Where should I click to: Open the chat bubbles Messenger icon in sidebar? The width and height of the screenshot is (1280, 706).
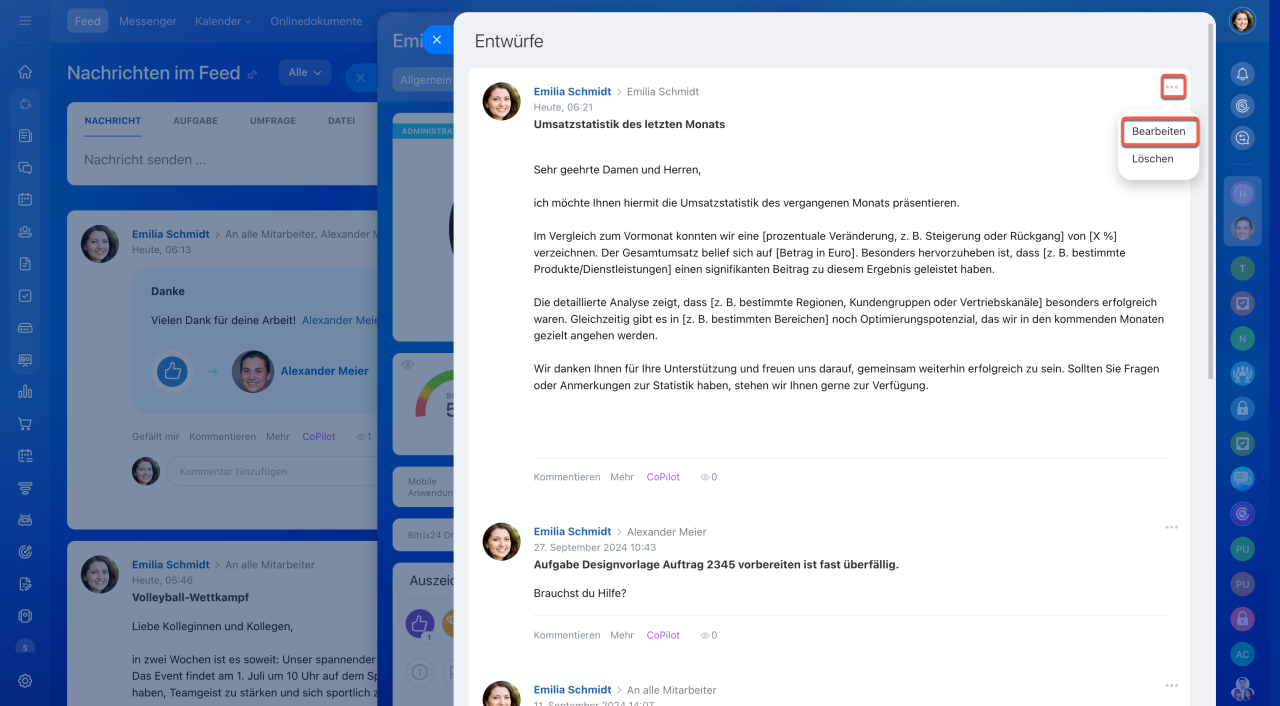(25, 168)
